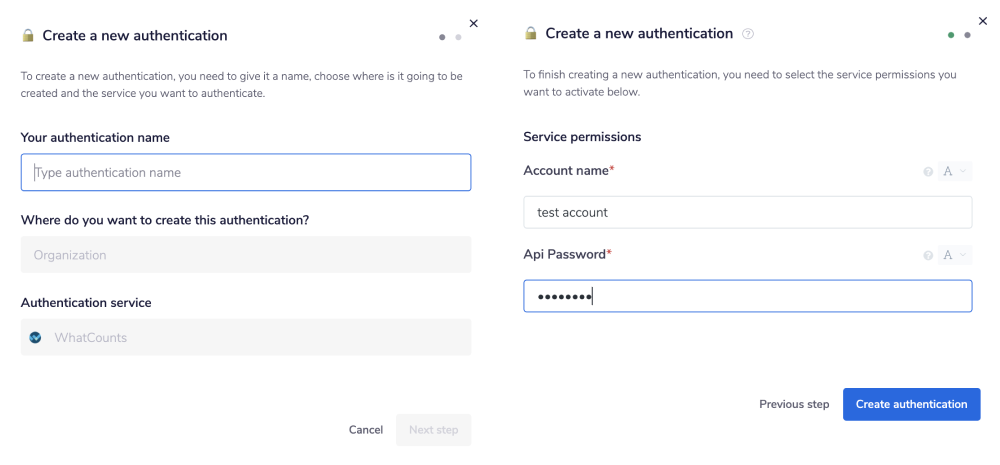Open the Account name type dropdown
Screen dimensions: 1000x465
tap(955, 172)
